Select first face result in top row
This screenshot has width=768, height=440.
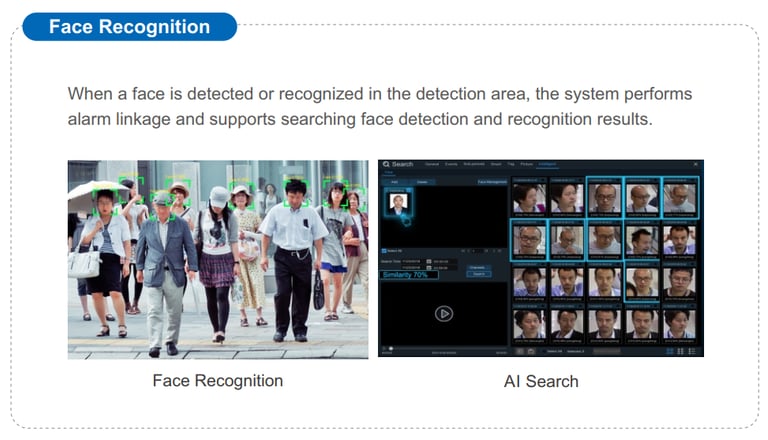(529, 197)
